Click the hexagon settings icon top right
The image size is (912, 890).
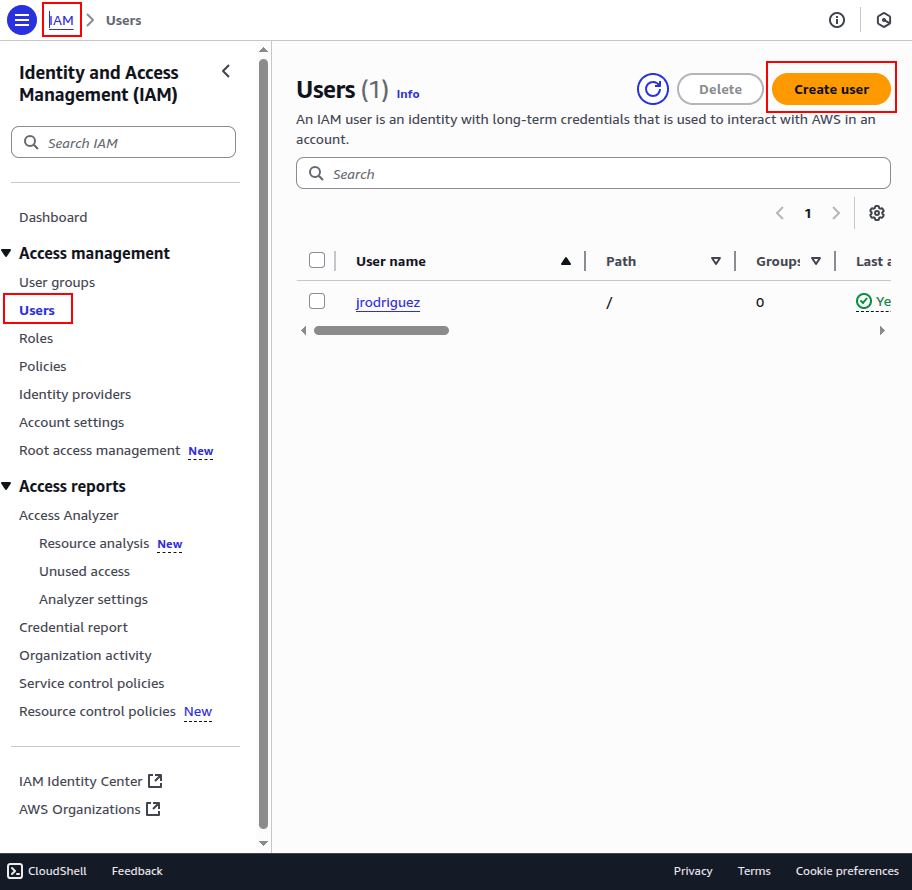[x=884, y=20]
